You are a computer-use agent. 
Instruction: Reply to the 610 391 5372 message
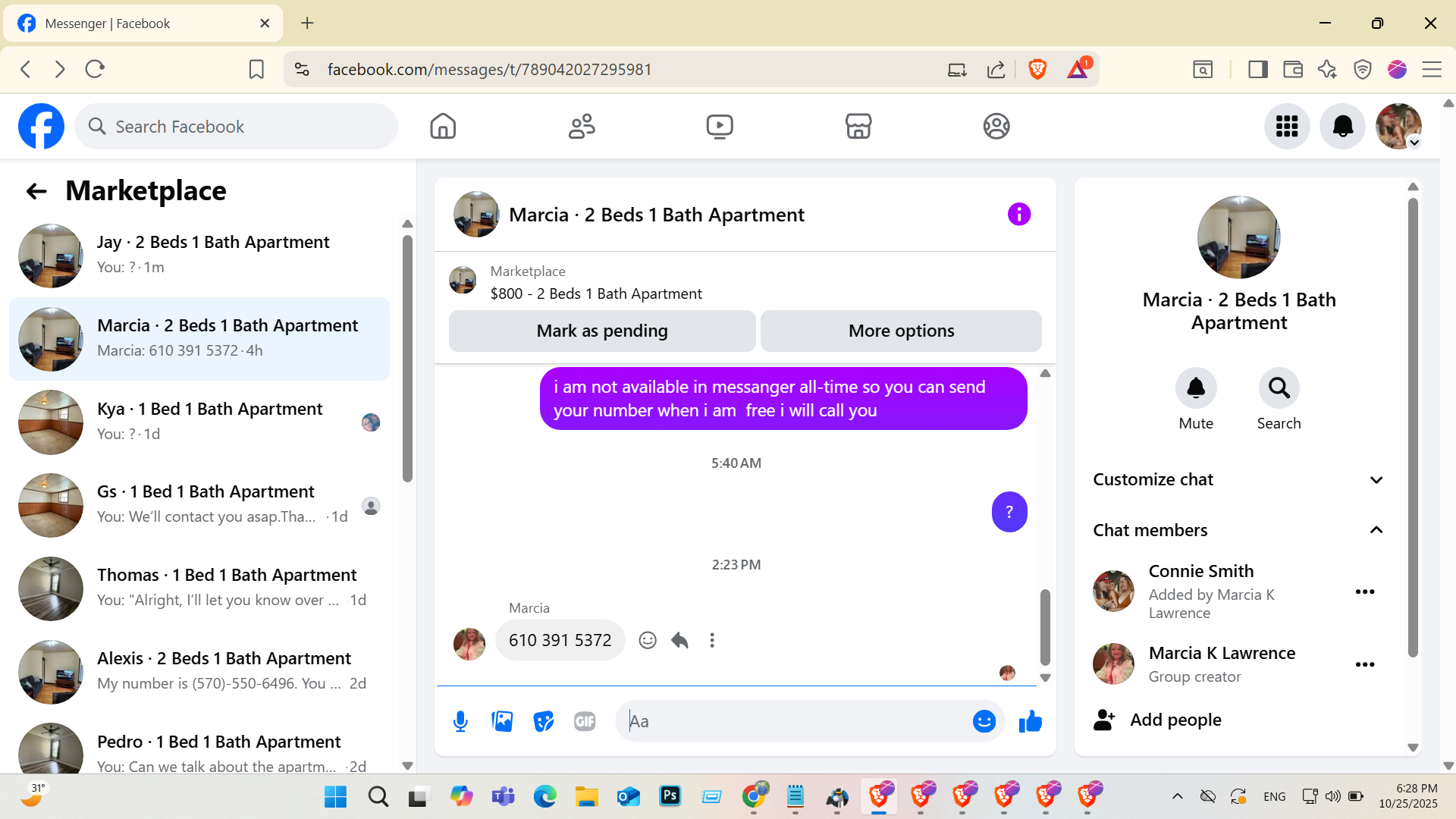(679, 640)
